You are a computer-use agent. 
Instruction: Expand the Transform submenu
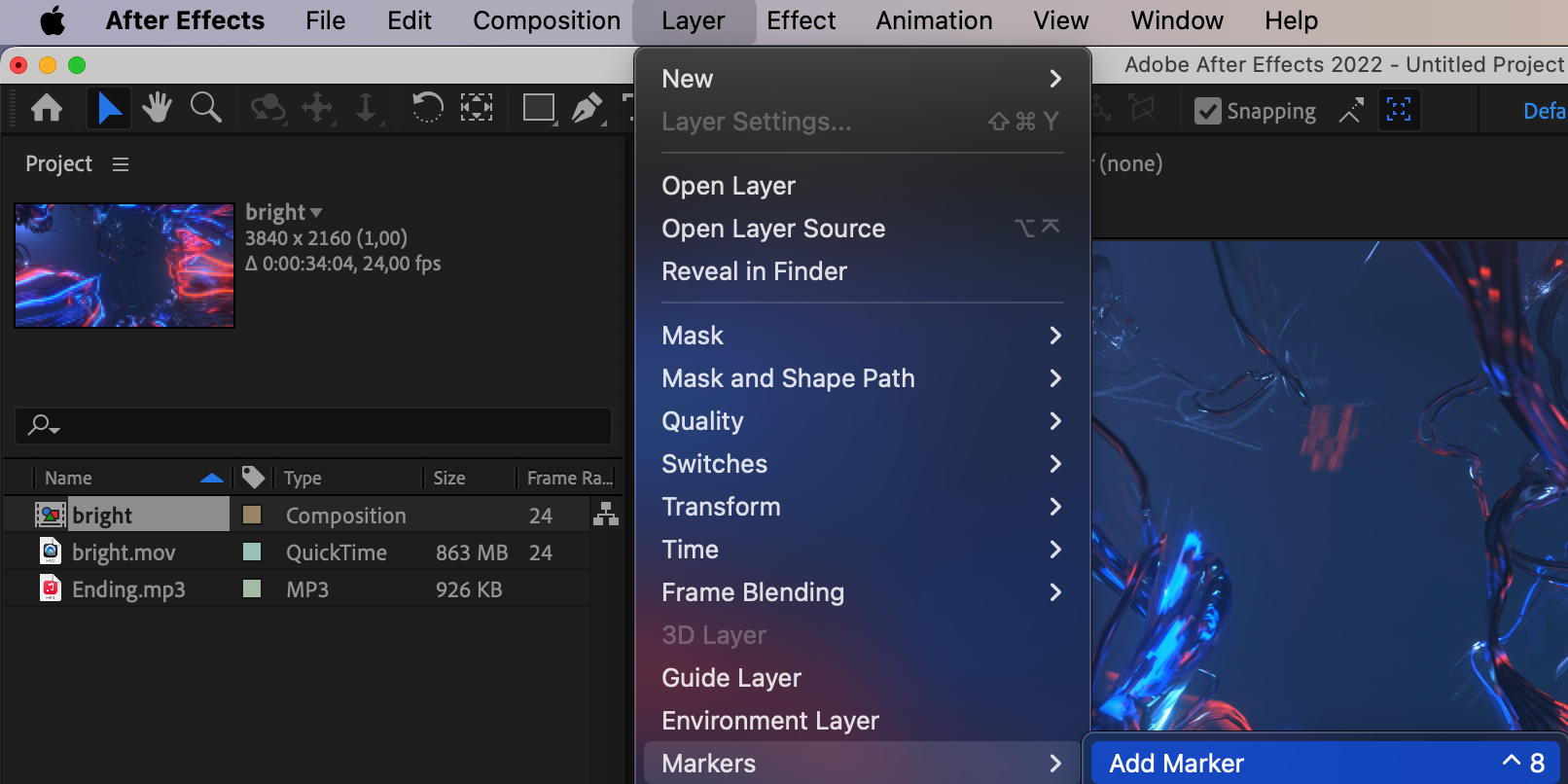click(862, 507)
